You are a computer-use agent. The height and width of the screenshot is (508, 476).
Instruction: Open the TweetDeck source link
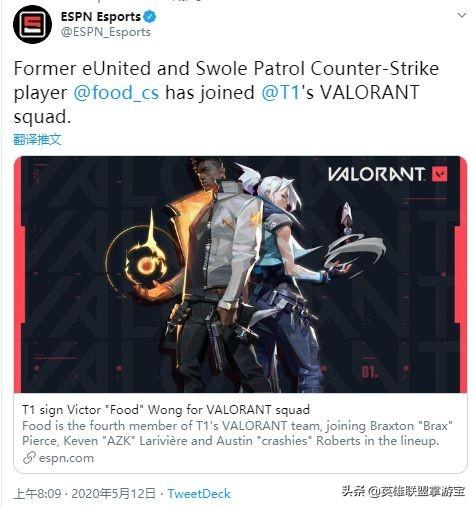(199, 493)
